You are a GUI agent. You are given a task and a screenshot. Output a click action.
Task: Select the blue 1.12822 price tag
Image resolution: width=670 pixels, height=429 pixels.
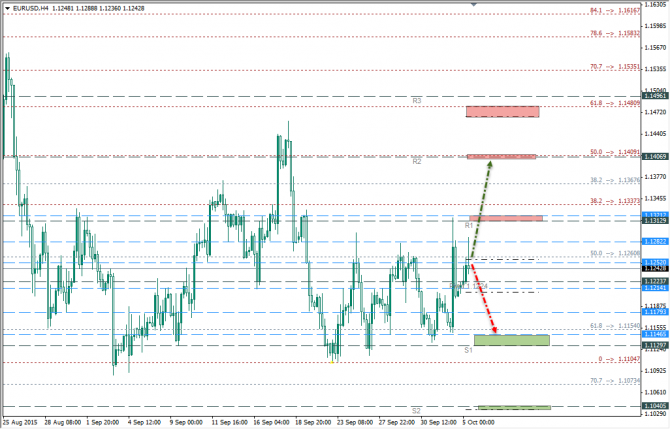655,242
